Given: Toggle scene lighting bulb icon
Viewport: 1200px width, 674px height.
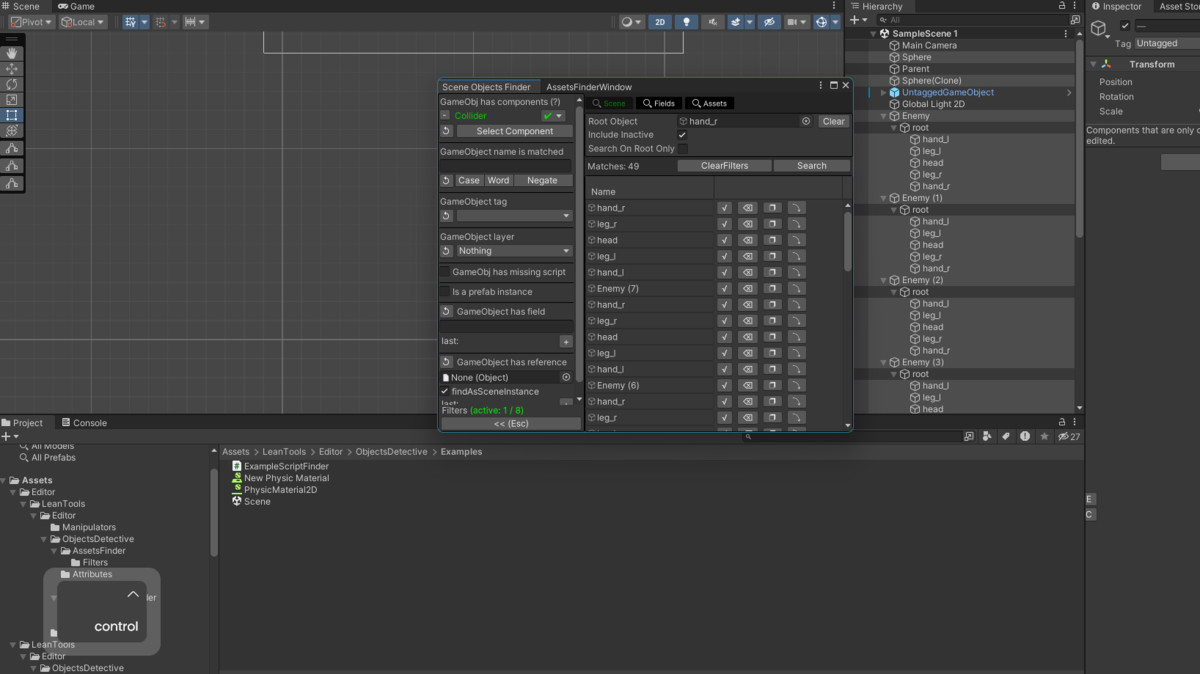Looking at the screenshot, I should click(687, 21).
